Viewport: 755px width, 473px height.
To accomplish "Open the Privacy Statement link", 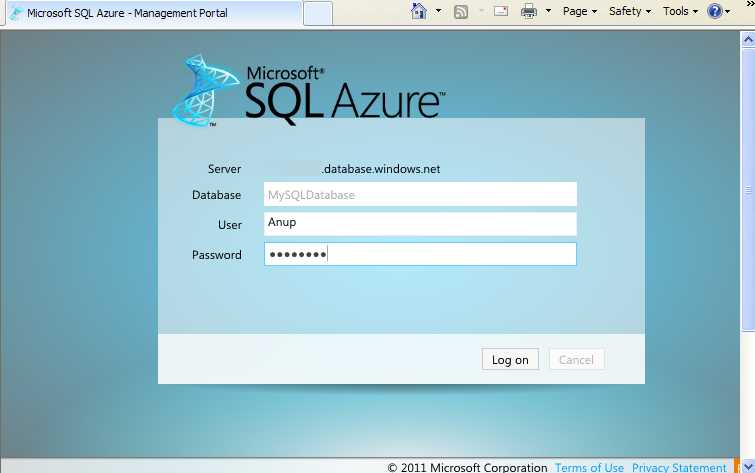I will [x=679, y=467].
